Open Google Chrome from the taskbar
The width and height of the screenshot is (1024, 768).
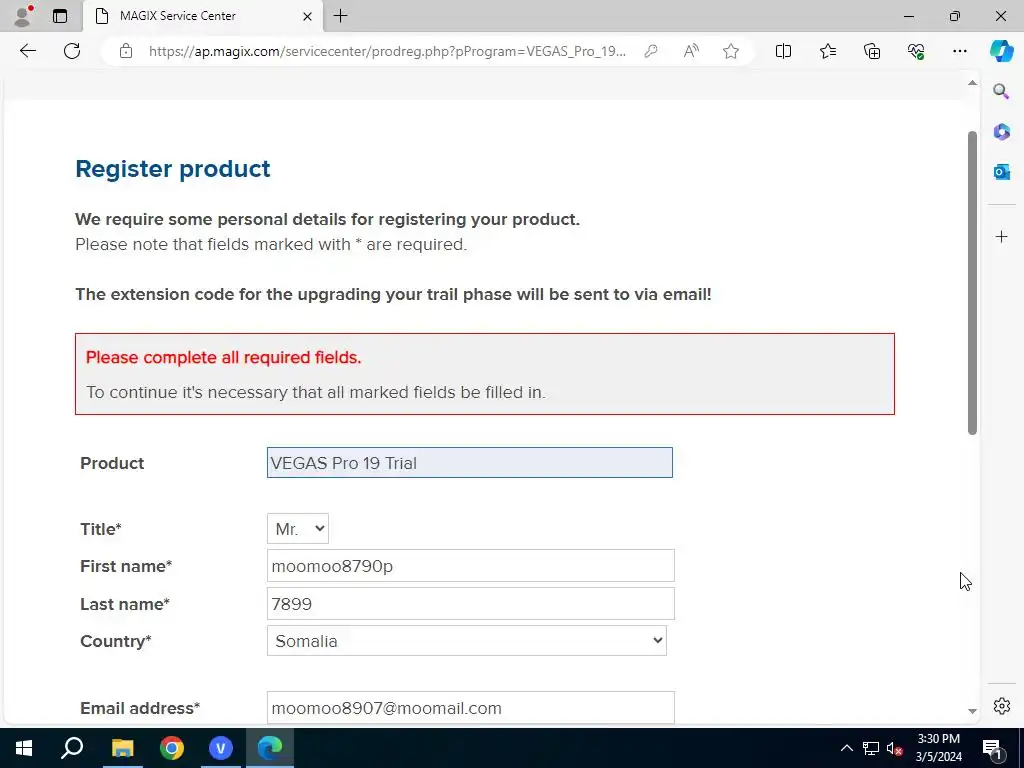172,748
